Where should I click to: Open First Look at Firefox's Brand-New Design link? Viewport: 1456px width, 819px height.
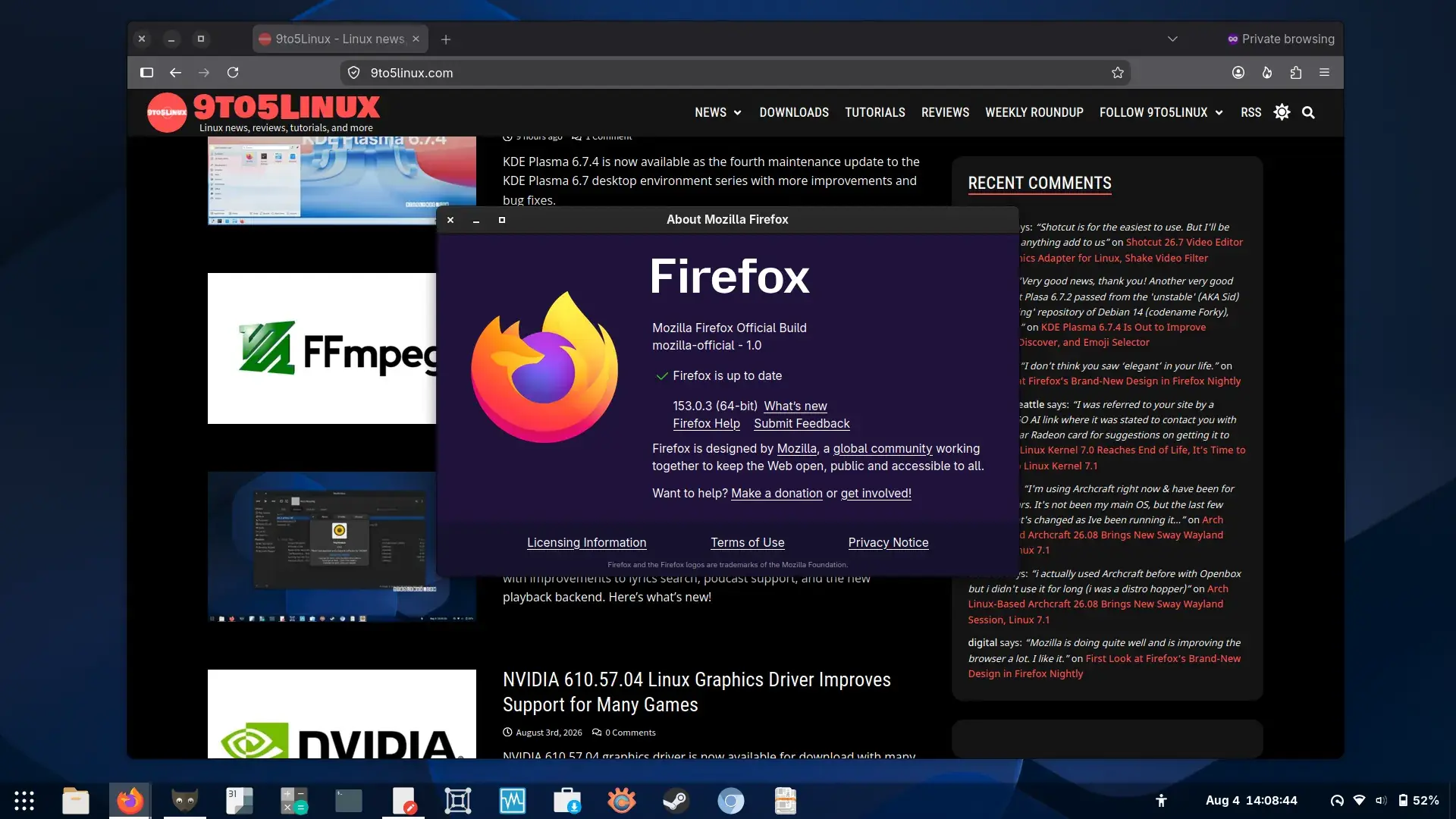coord(1163,658)
